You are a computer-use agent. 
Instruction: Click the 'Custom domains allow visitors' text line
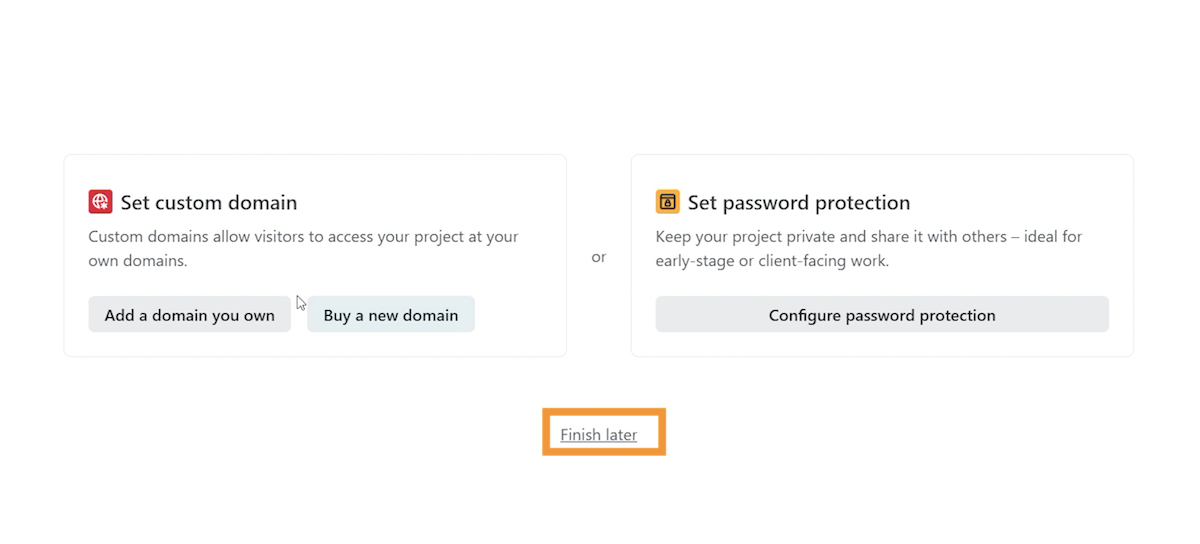click(x=303, y=237)
